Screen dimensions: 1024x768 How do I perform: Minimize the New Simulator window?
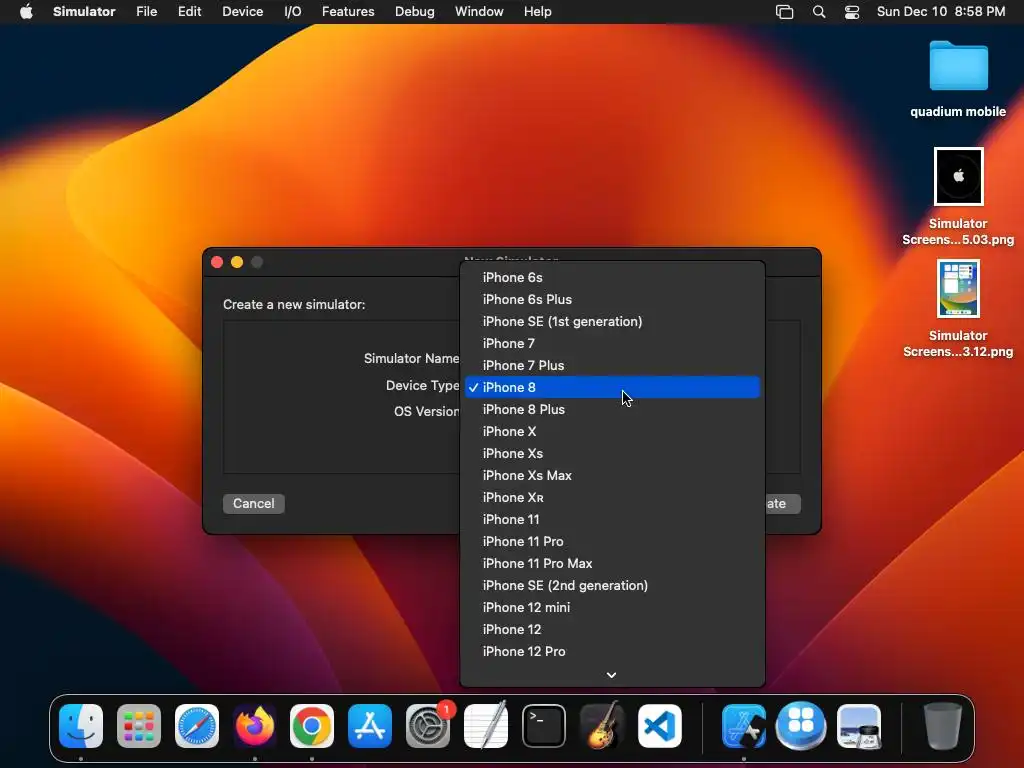(x=237, y=262)
